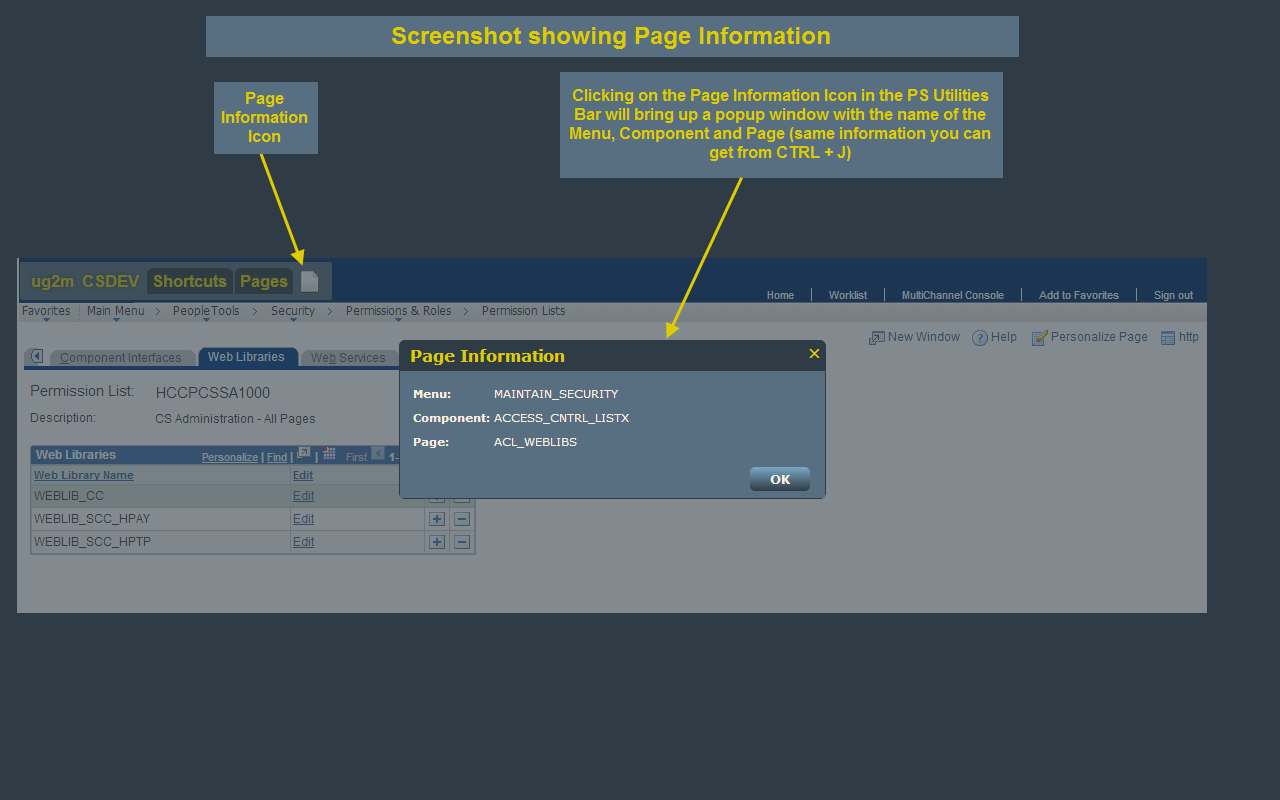The height and width of the screenshot is (800, 1280).
Task: Click the download-to-spreadsheet grid icon
Action: pyautogui.click(x=329, y=455)
